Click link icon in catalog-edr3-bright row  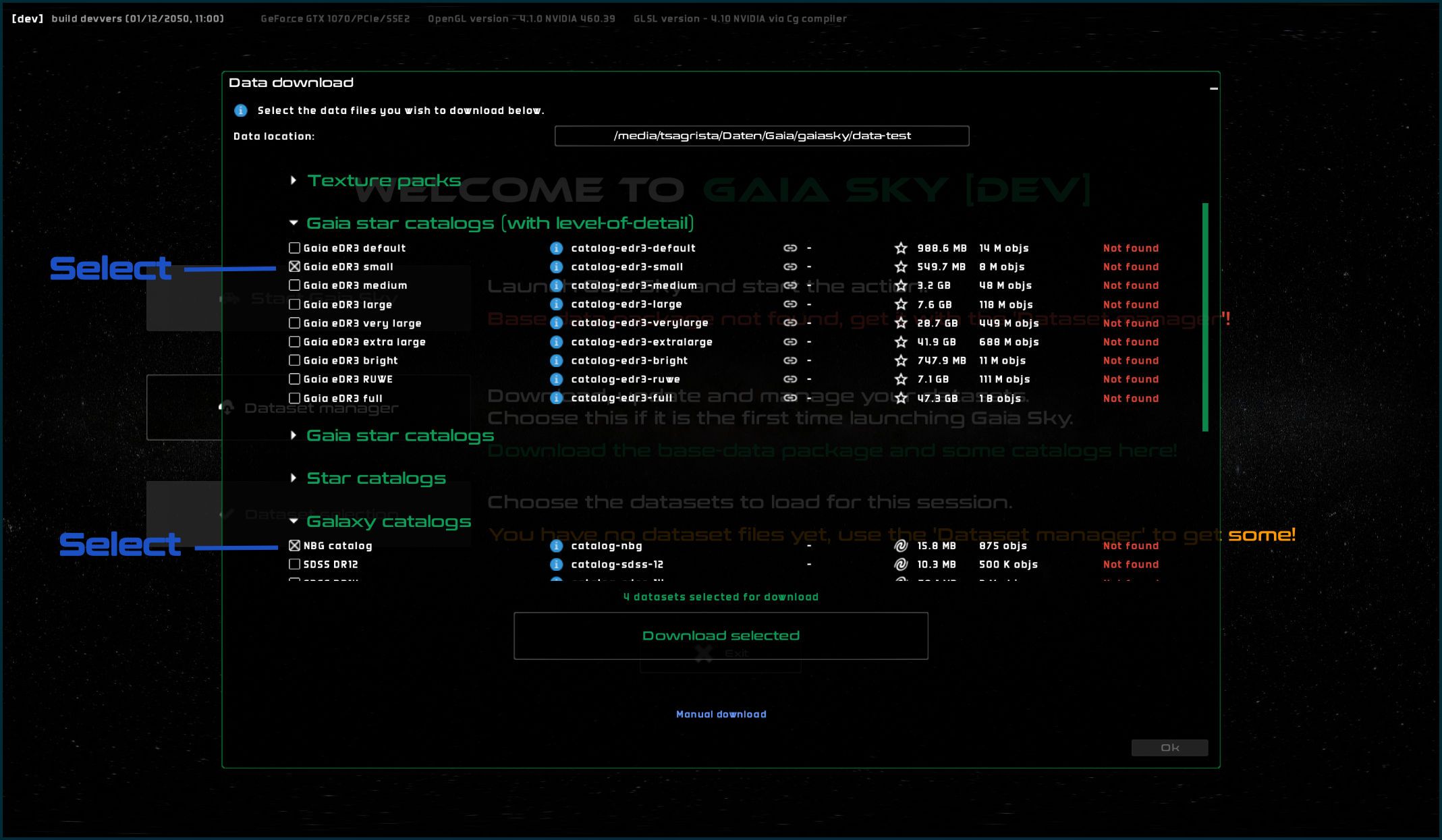[790, 360]
